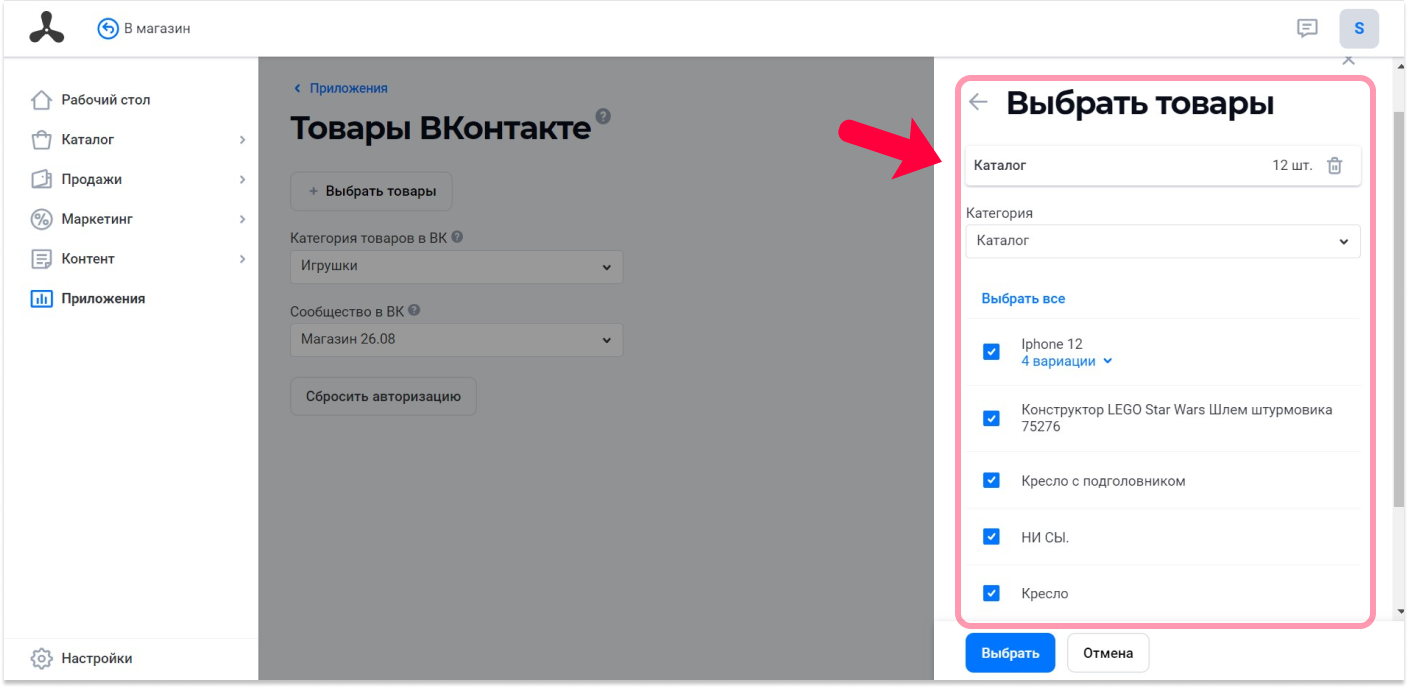Screen dimensions: 1408x688
Task: Click the Маркетинг percent icon
Action: point(41,219)
